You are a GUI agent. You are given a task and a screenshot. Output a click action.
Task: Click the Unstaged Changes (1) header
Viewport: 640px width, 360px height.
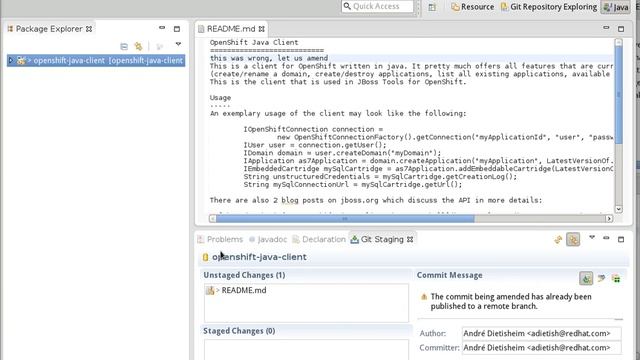point(244,275)
